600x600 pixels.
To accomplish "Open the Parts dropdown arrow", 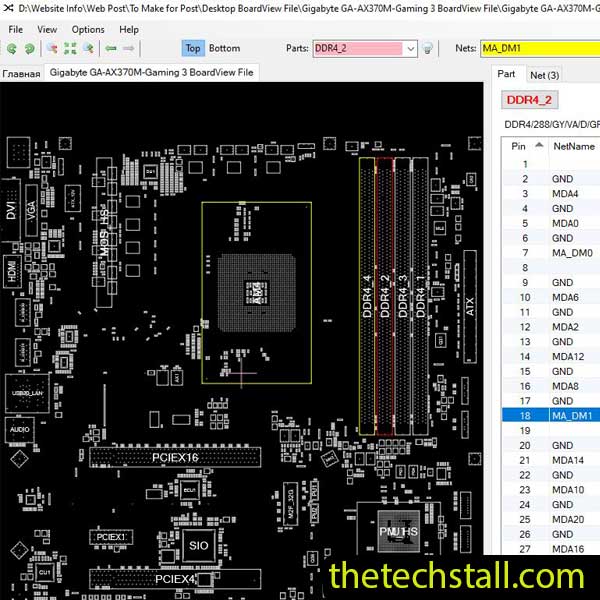I will 411,49.
